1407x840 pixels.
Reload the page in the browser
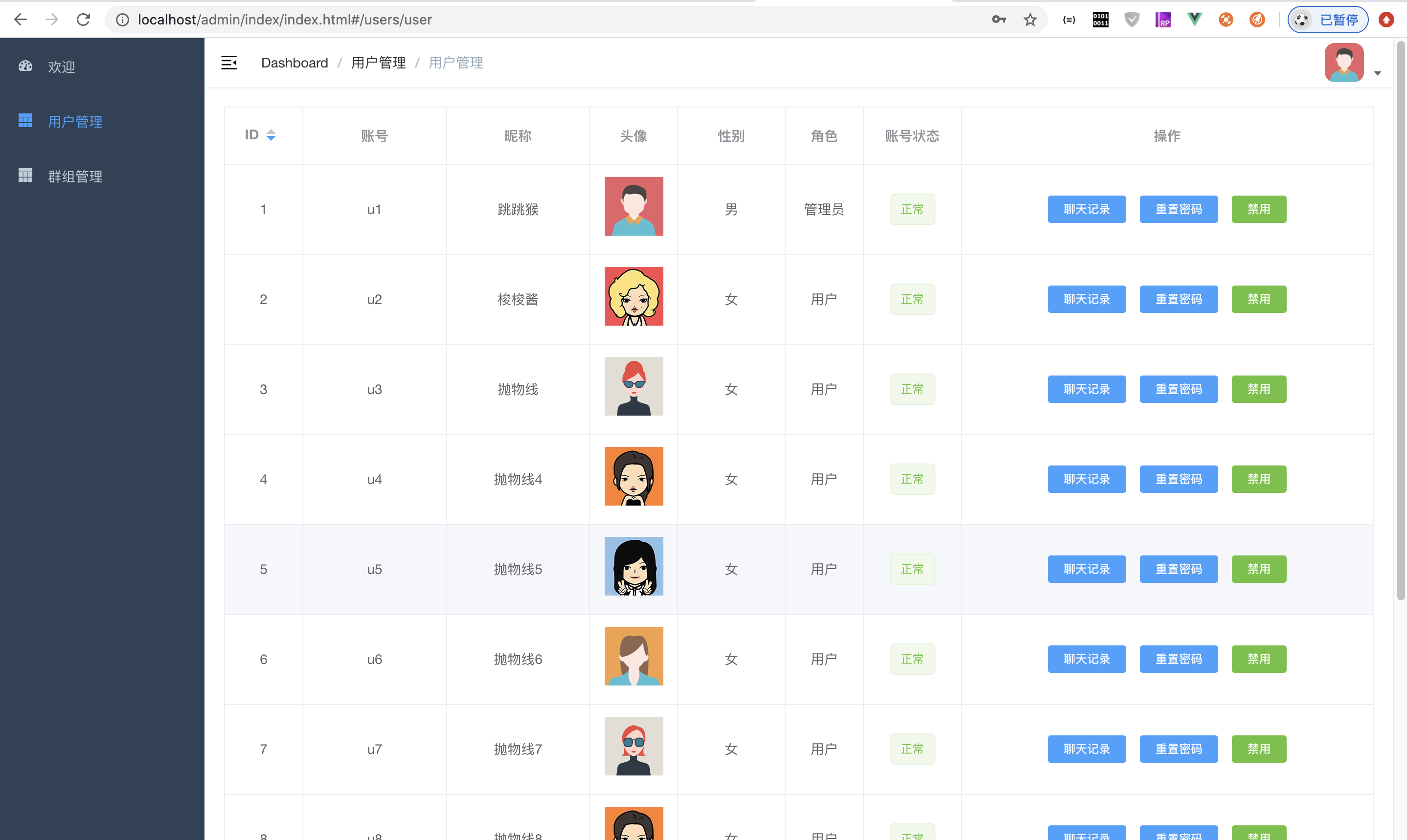[x=83, y=20]
